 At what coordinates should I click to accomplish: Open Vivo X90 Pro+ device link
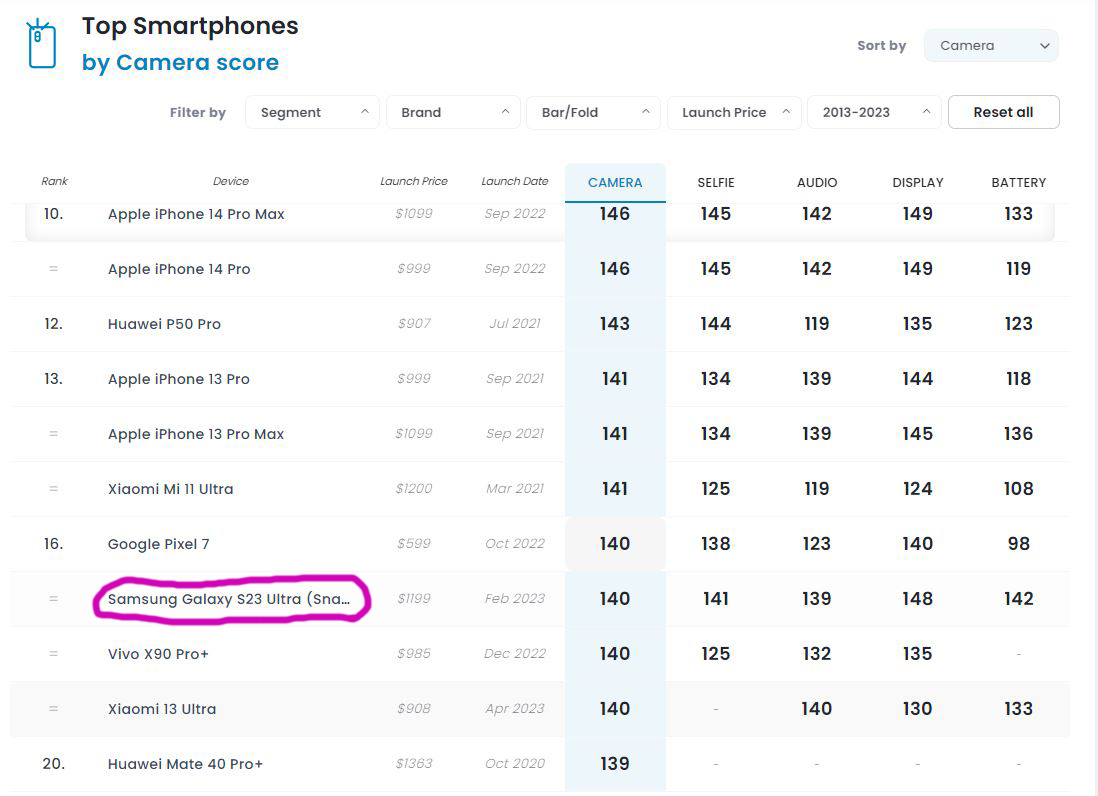click(x=158, y=654)
